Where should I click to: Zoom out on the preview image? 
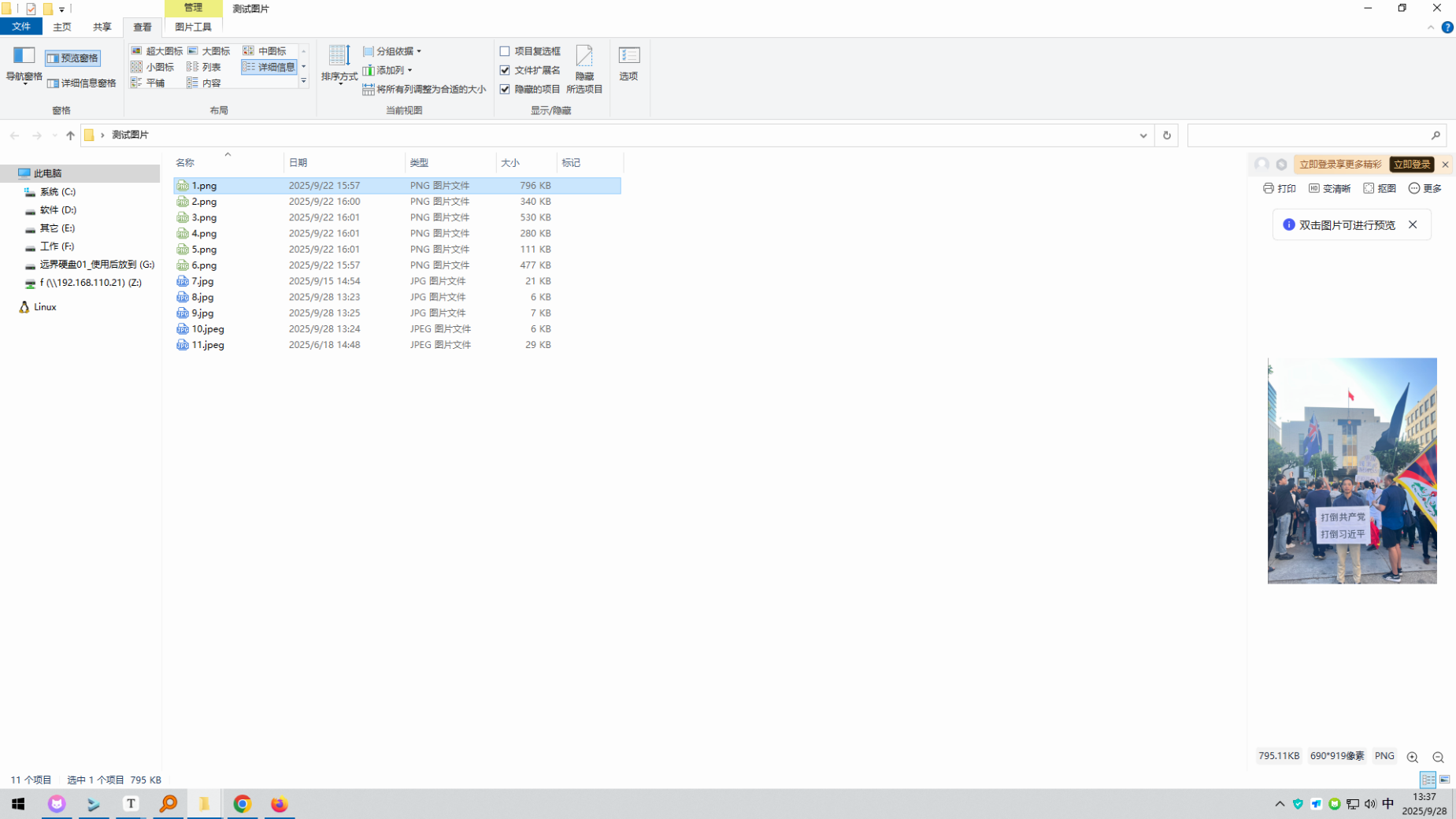(x=1438, y=757)
